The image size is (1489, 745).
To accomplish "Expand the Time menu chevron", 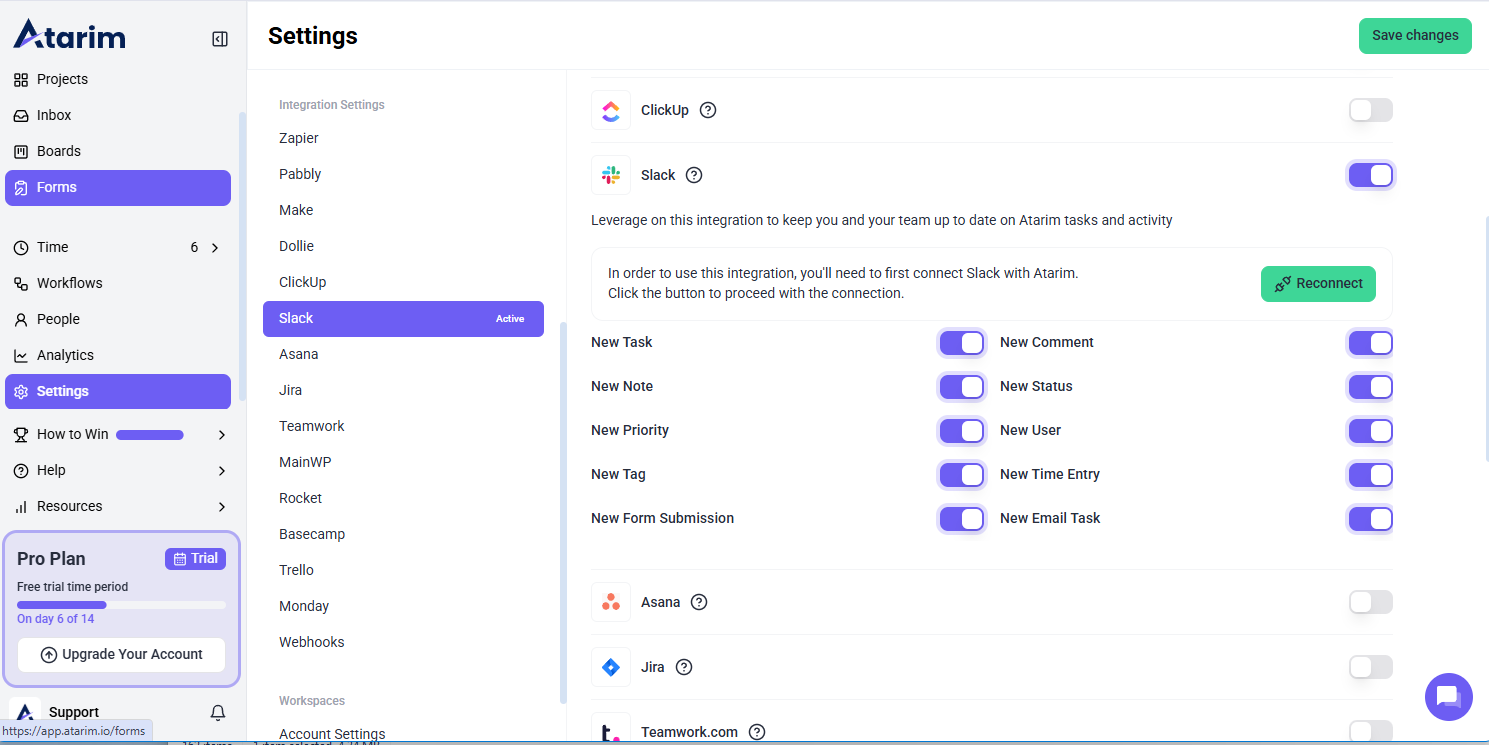I will pos(215,247).
